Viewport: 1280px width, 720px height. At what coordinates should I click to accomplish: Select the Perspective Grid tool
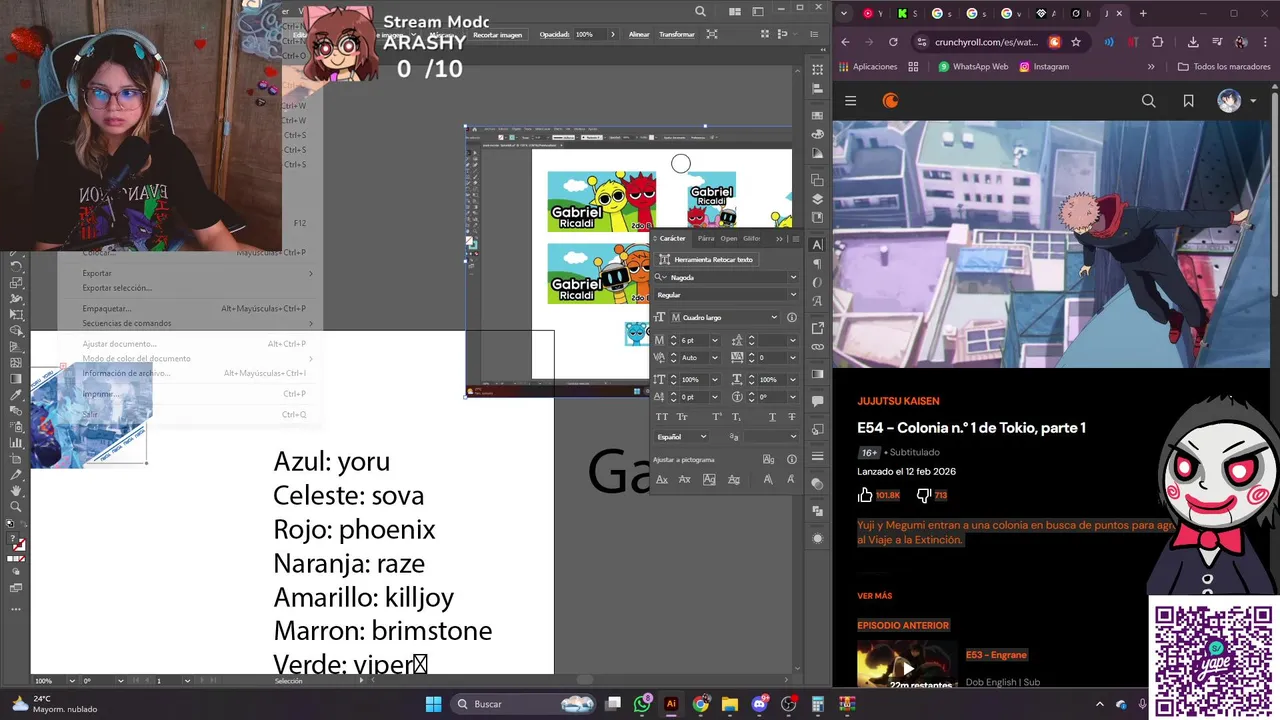click(x=16, y=346)
